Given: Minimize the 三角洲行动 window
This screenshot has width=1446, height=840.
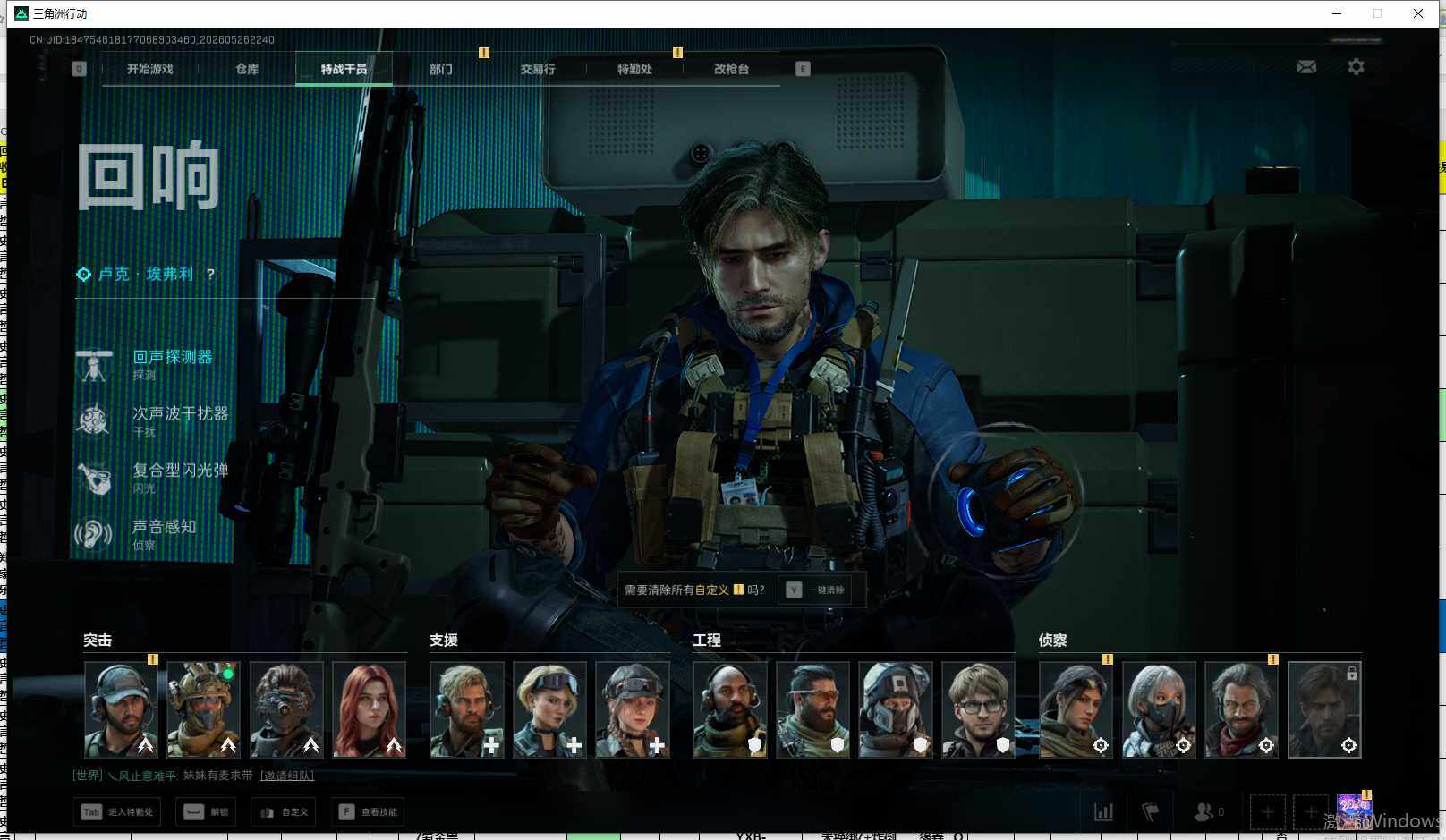Looking at the screenshot, I should [x=1337, y=13].
